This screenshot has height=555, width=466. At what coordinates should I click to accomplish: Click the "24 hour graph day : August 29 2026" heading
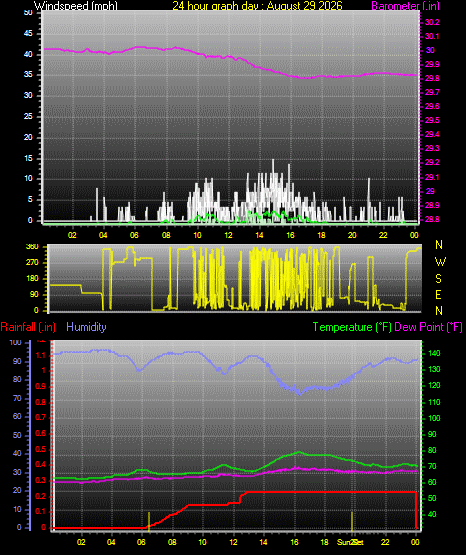[257, 6]
